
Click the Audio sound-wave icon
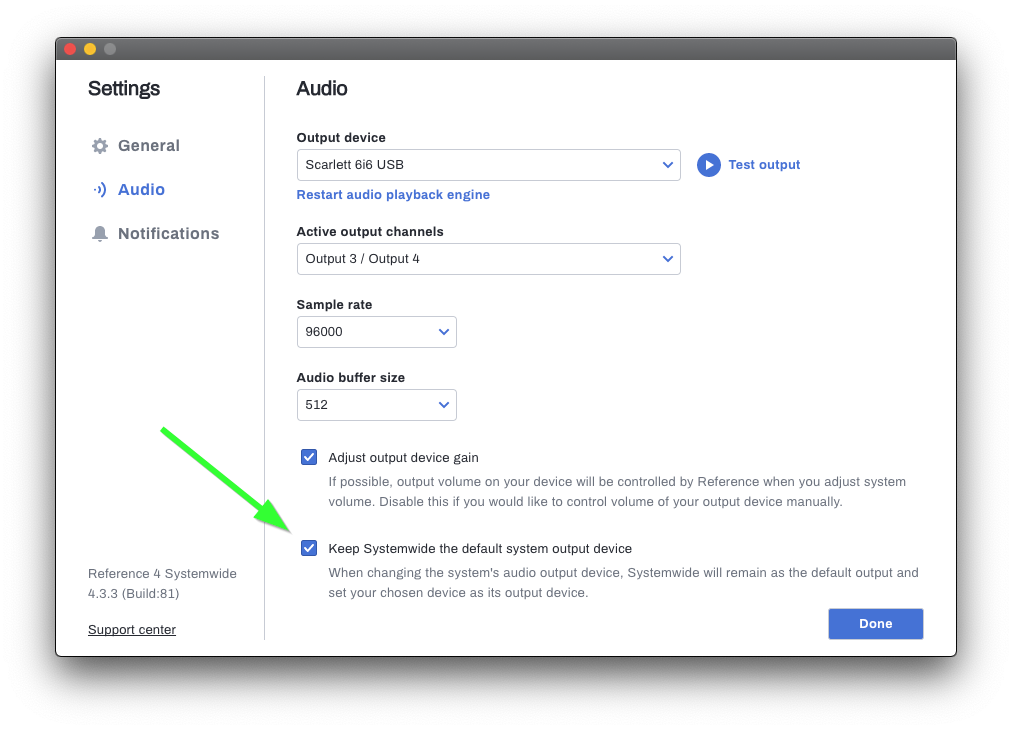coord(99,190)
